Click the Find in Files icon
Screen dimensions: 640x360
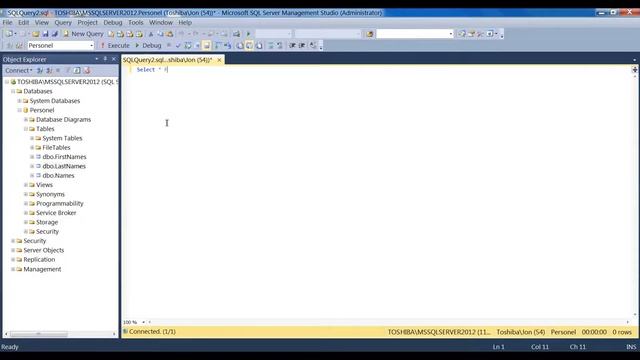pyautogui.click(x=369, y=34)
